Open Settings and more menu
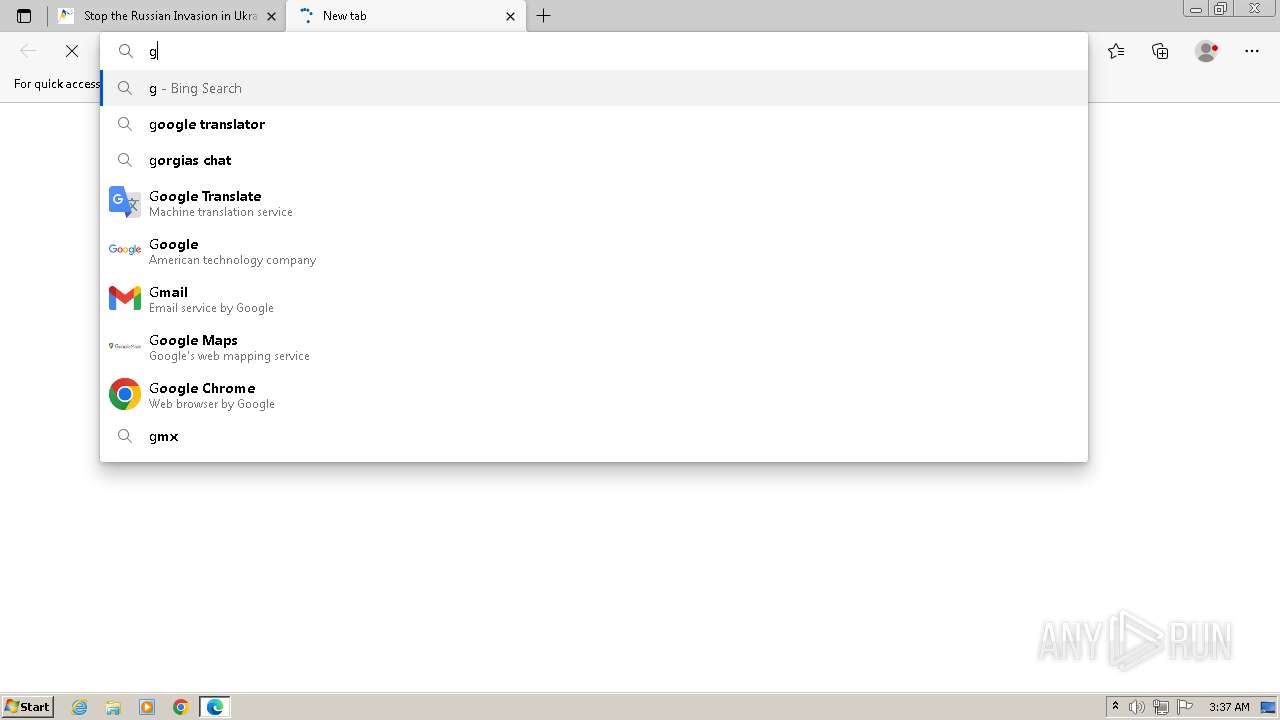Image resolution: width=1280 pixels, height=720 pixels. point(1252,51)
